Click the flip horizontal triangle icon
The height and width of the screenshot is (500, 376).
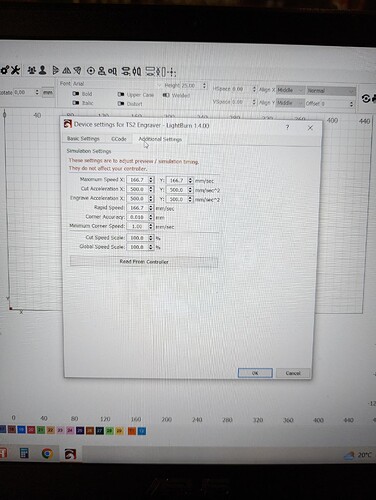56,70
